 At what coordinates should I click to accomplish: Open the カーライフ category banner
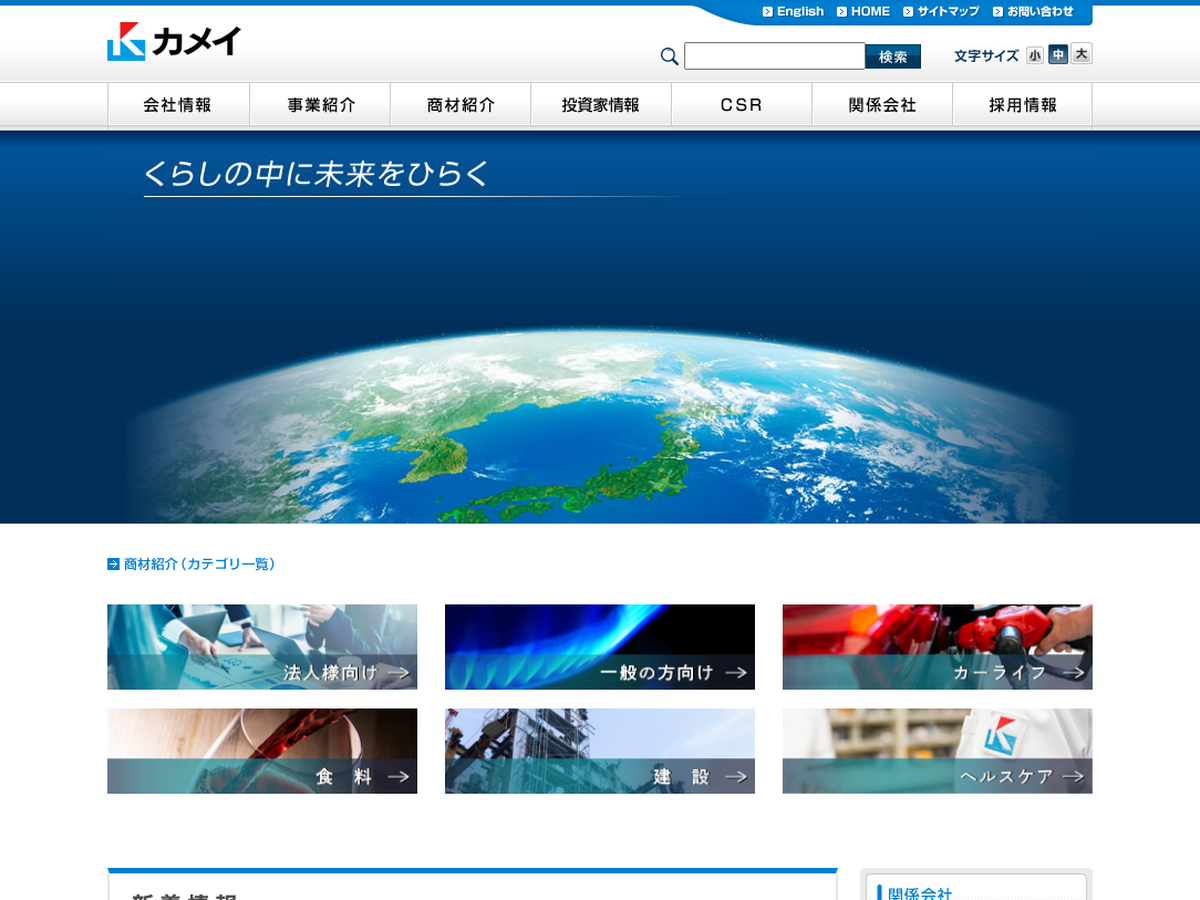coord(937,647)
